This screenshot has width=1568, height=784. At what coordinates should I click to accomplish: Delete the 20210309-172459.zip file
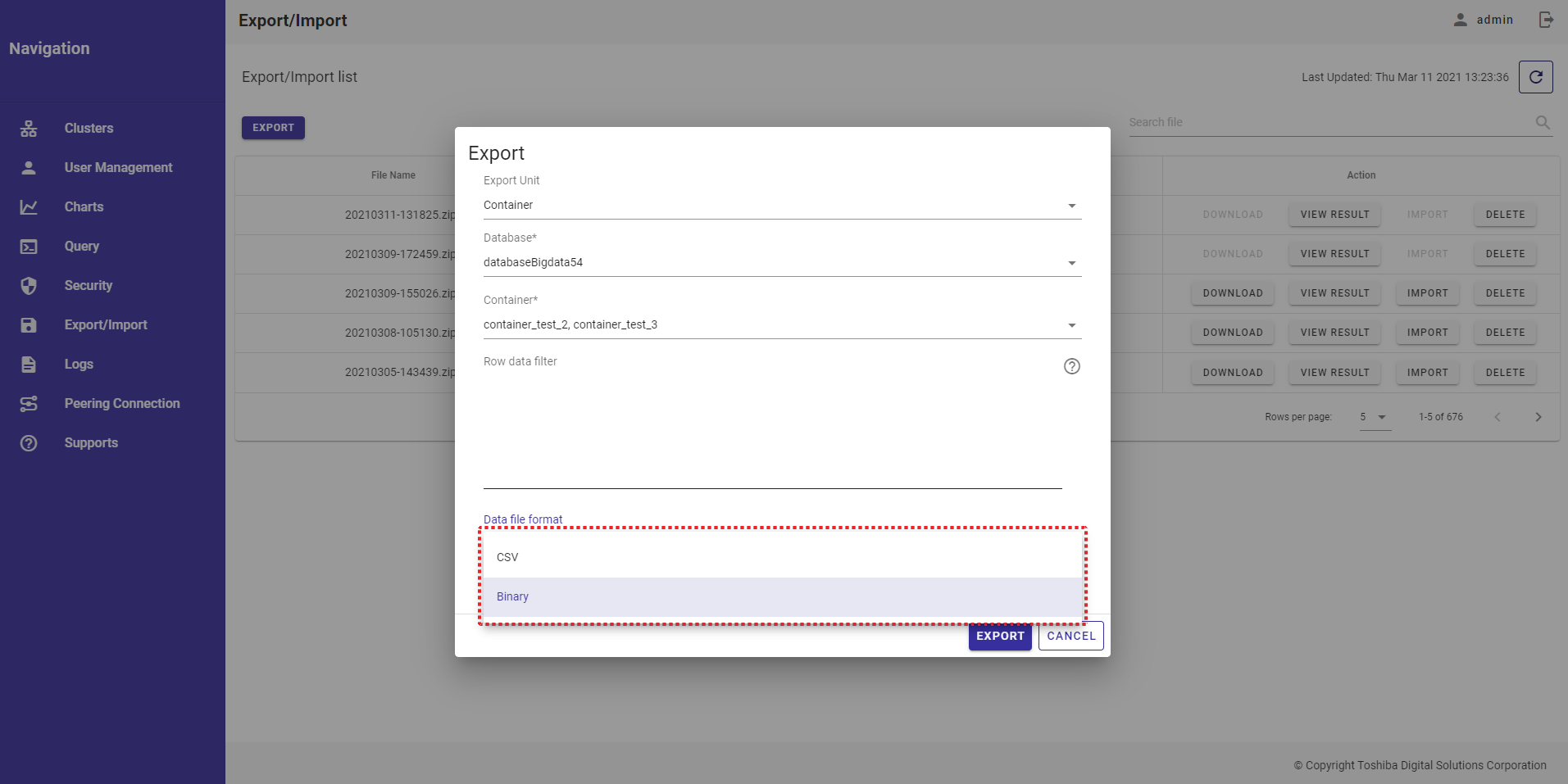[1505, 254]
